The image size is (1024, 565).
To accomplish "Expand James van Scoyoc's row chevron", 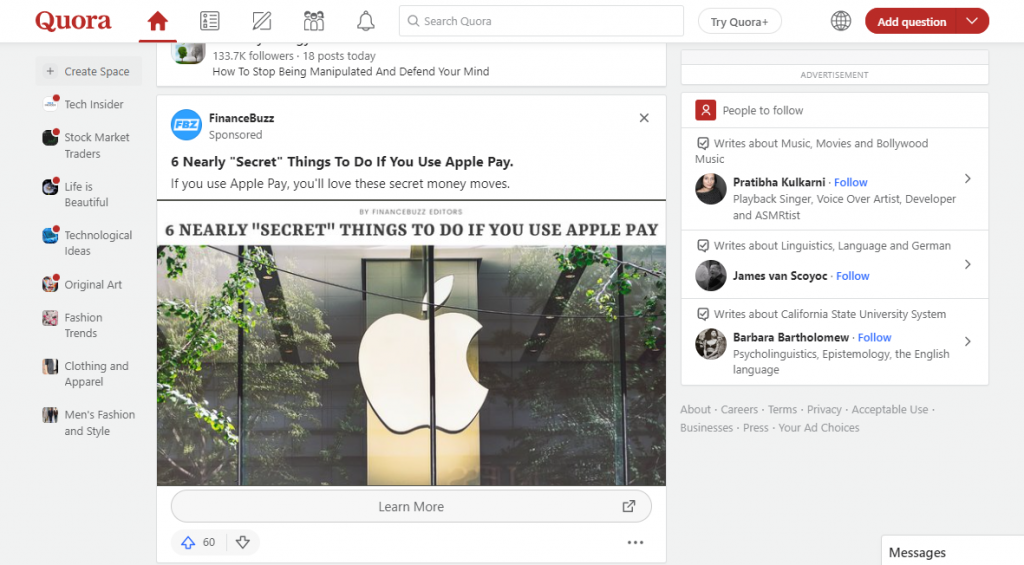I will click(968, 264).
